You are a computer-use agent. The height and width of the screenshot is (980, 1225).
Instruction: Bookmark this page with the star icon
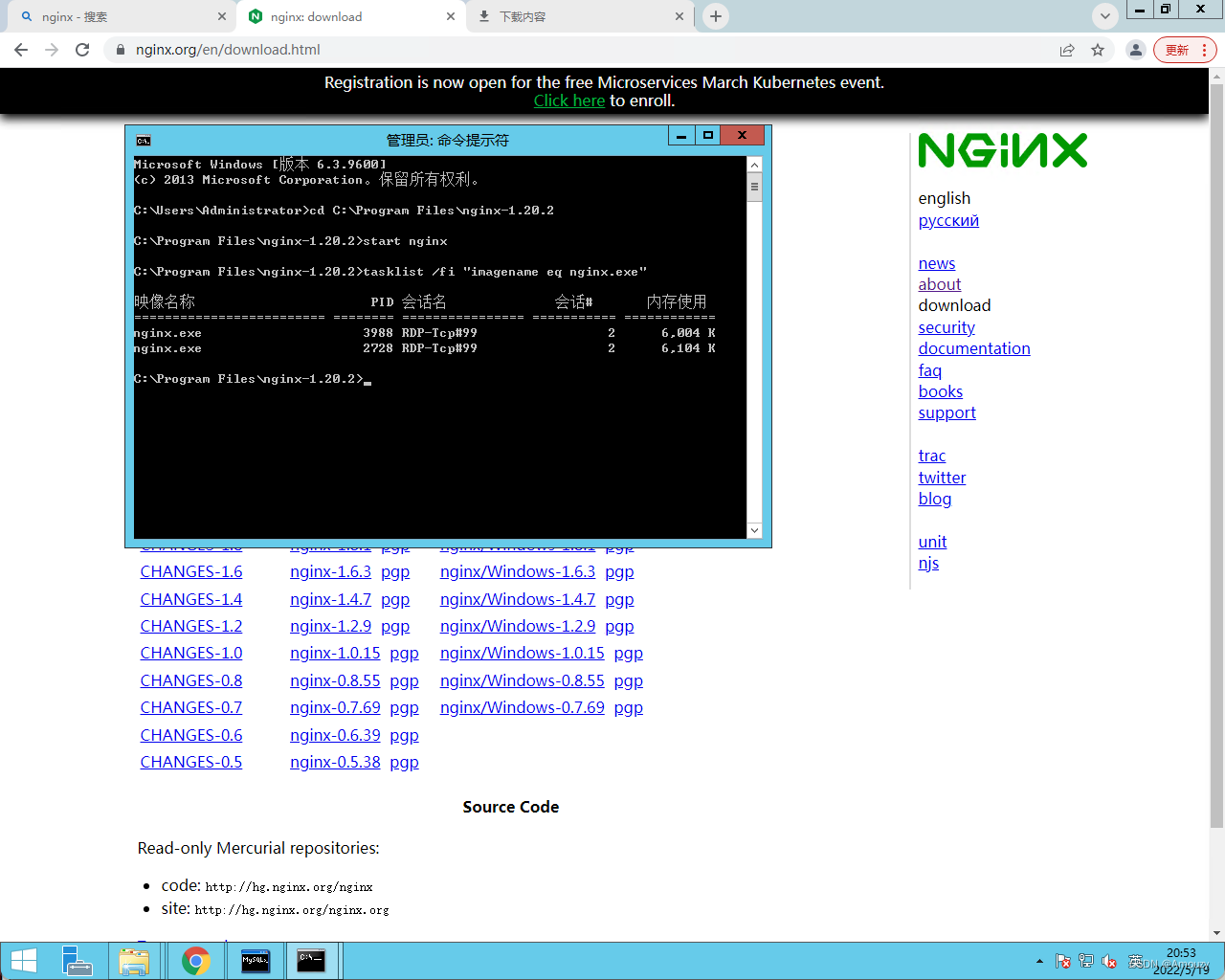(x=1098, y=50)
